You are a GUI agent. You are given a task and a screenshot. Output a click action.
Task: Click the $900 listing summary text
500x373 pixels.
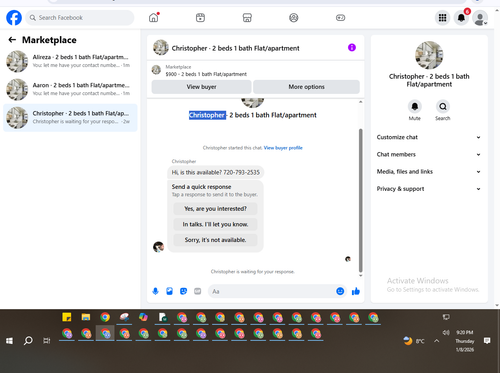point(206,74)
